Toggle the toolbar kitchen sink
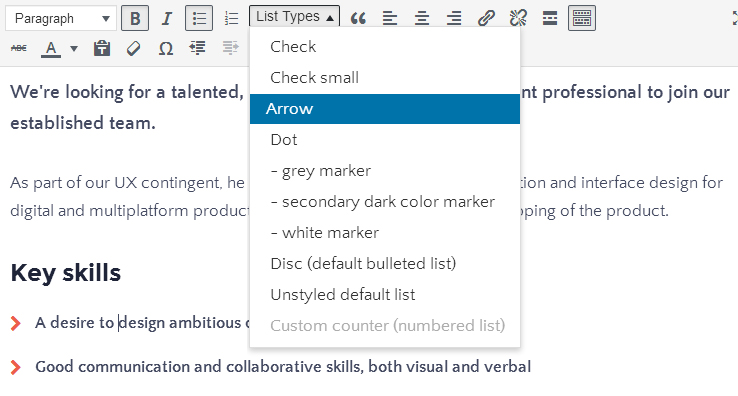This screenshot has width=738, height=396. click(x=582, y=18)
